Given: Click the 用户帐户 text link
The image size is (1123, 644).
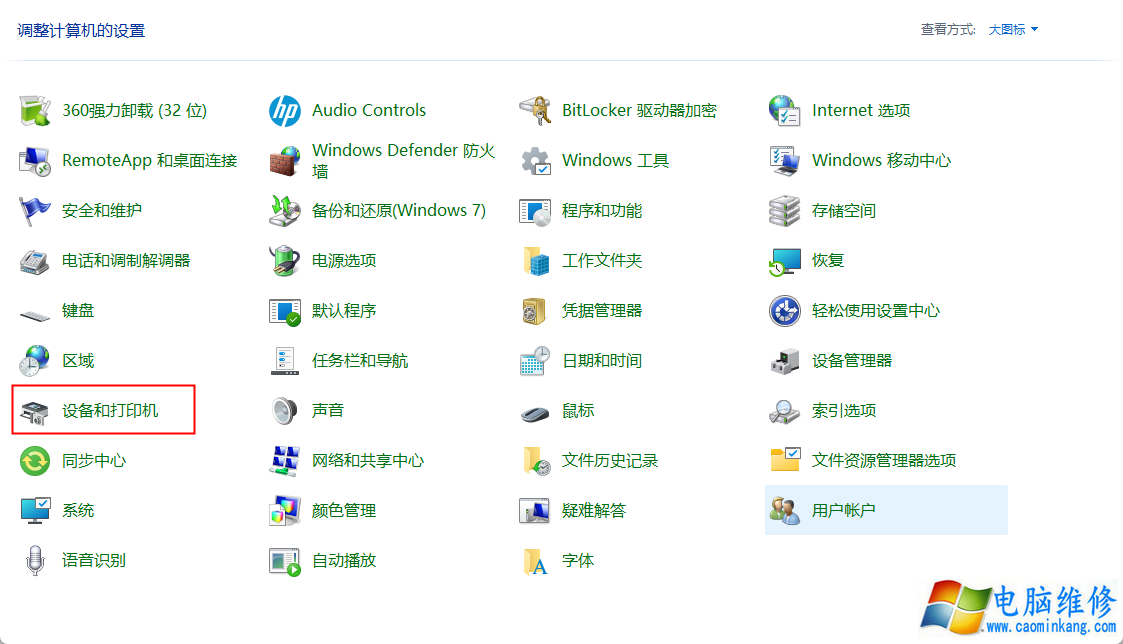Looking at the screenshot, I should point(844,511).
